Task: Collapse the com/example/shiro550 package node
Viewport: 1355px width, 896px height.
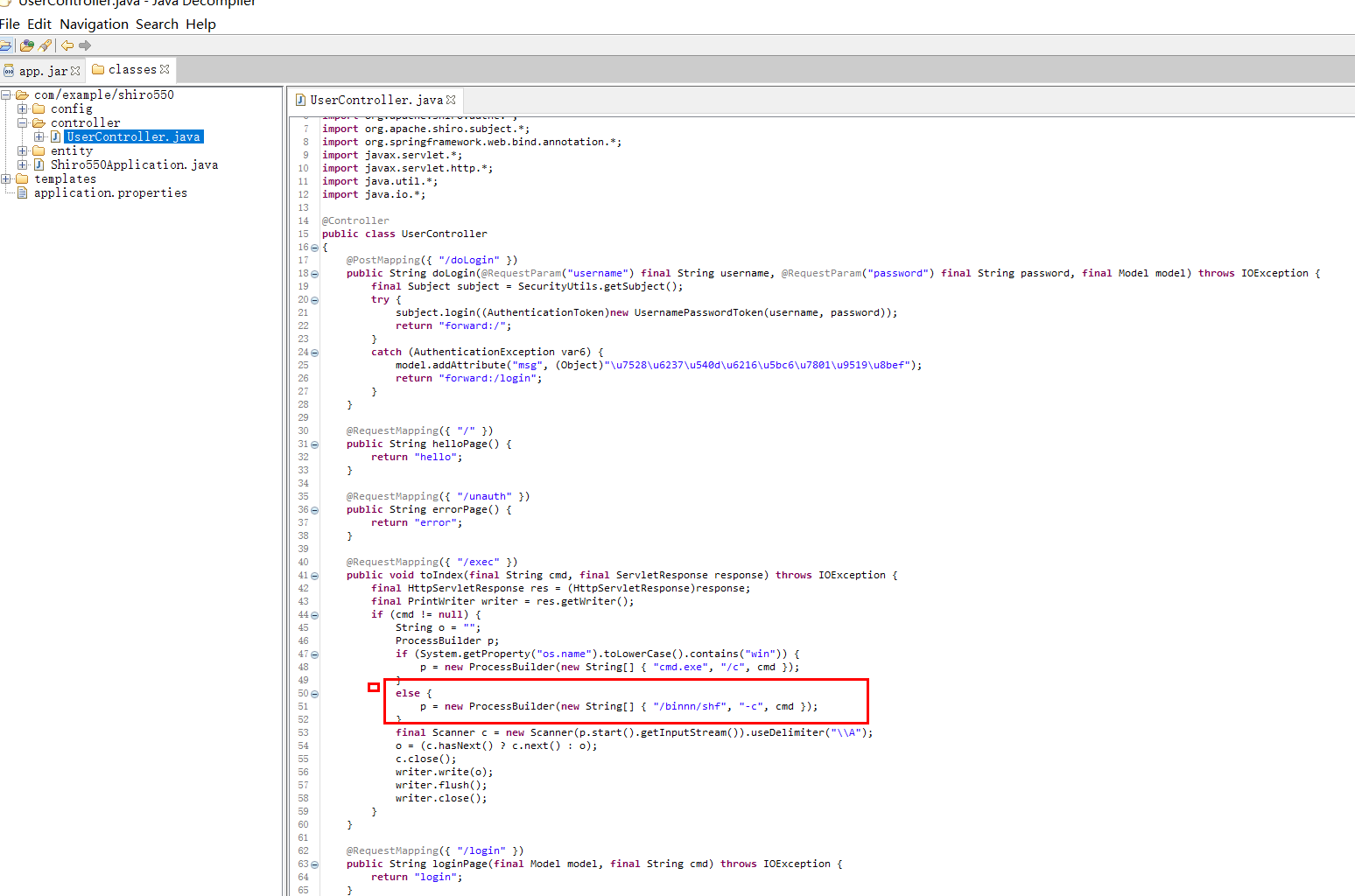Action: tap(6, 94)
